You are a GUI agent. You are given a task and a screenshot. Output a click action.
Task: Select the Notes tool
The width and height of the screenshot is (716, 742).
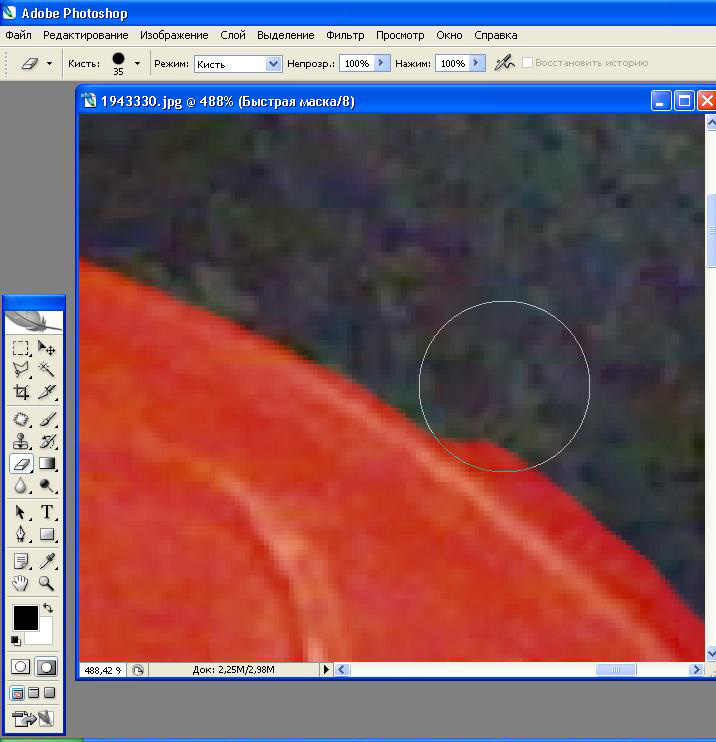[20, 561]
